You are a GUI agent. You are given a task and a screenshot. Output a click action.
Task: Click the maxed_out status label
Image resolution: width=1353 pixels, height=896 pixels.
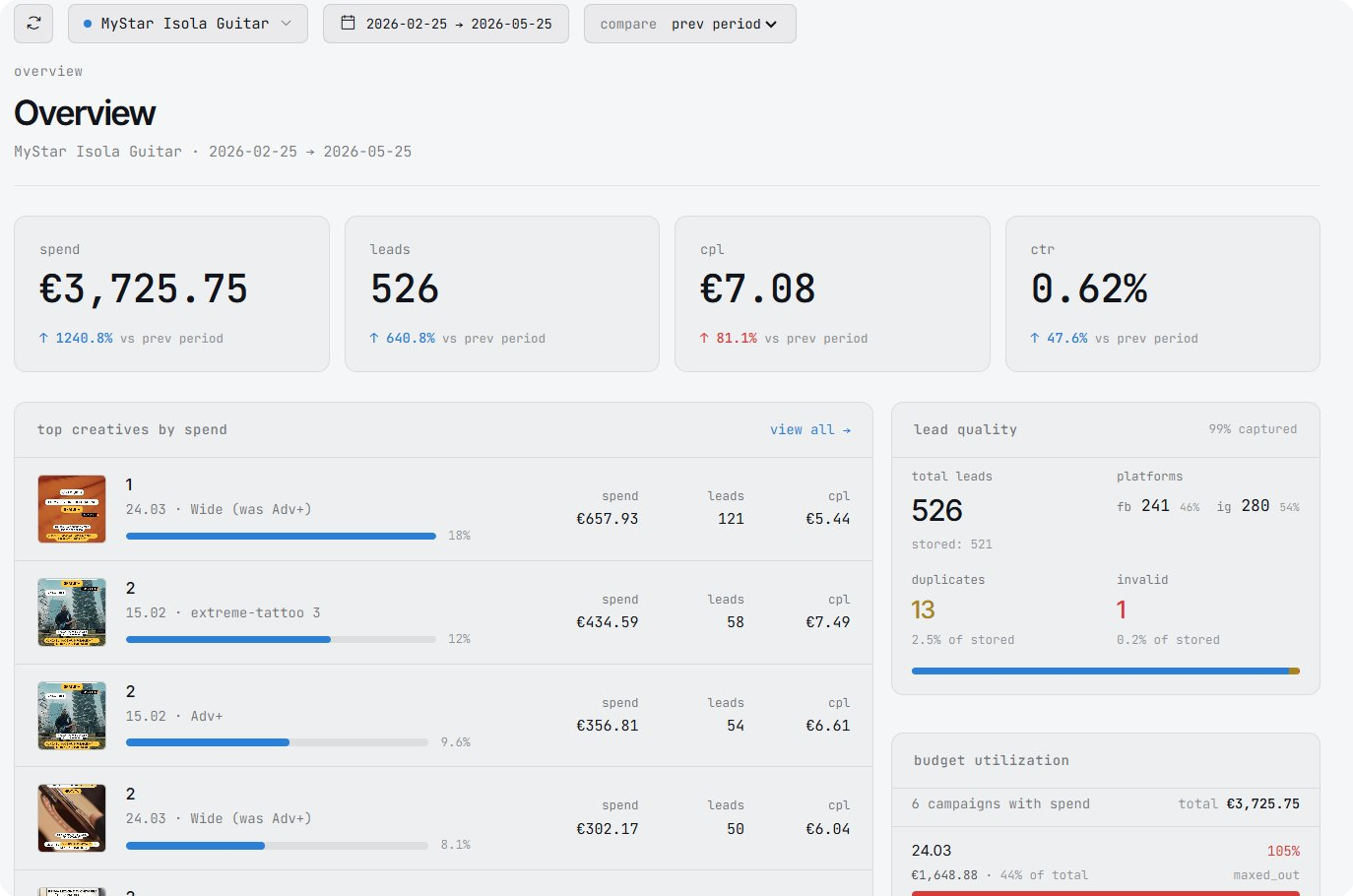(1266, 875)
